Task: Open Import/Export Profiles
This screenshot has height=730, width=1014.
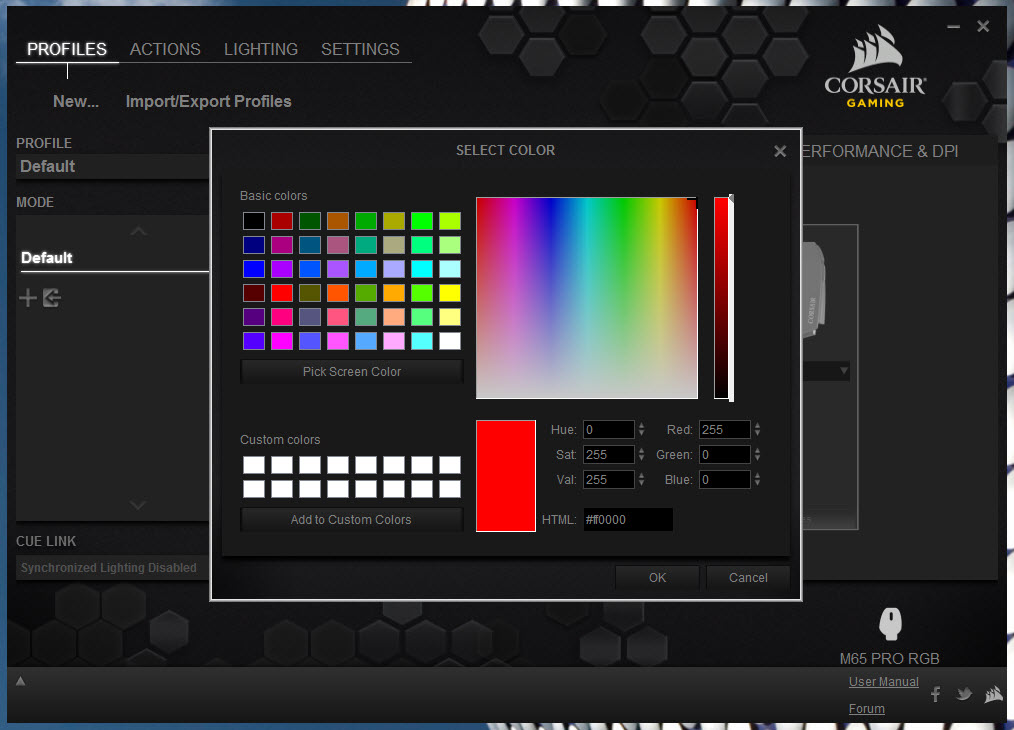Action: point(208,102)
